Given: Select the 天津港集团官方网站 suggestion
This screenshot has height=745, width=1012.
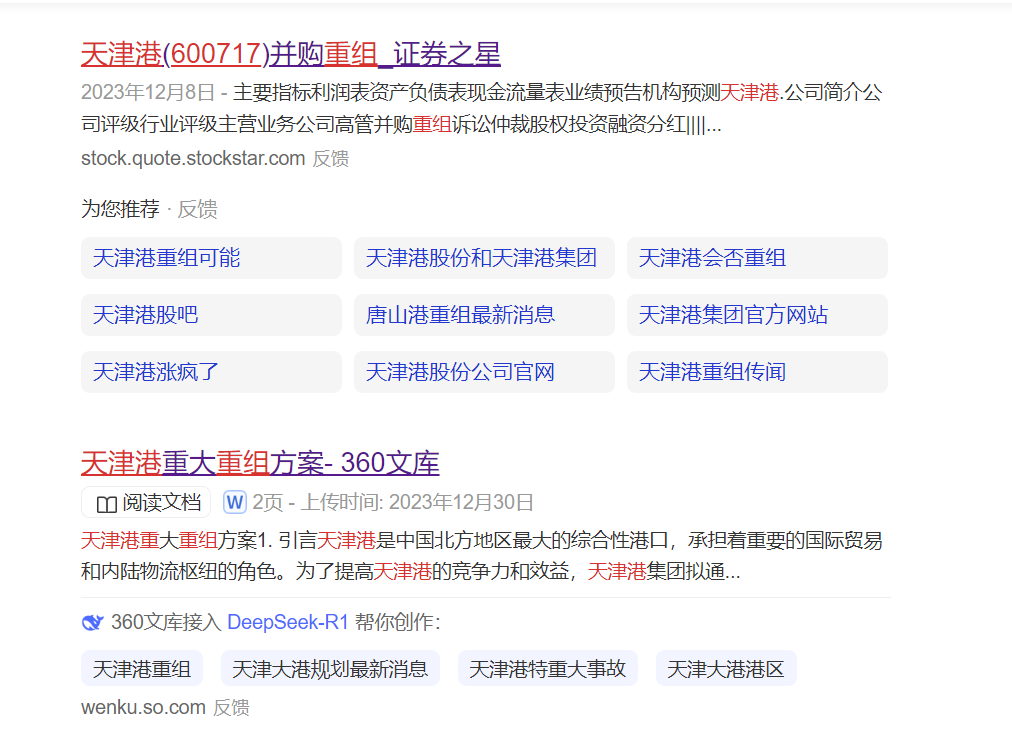Looking at the screenshot, I should point(757,315).
